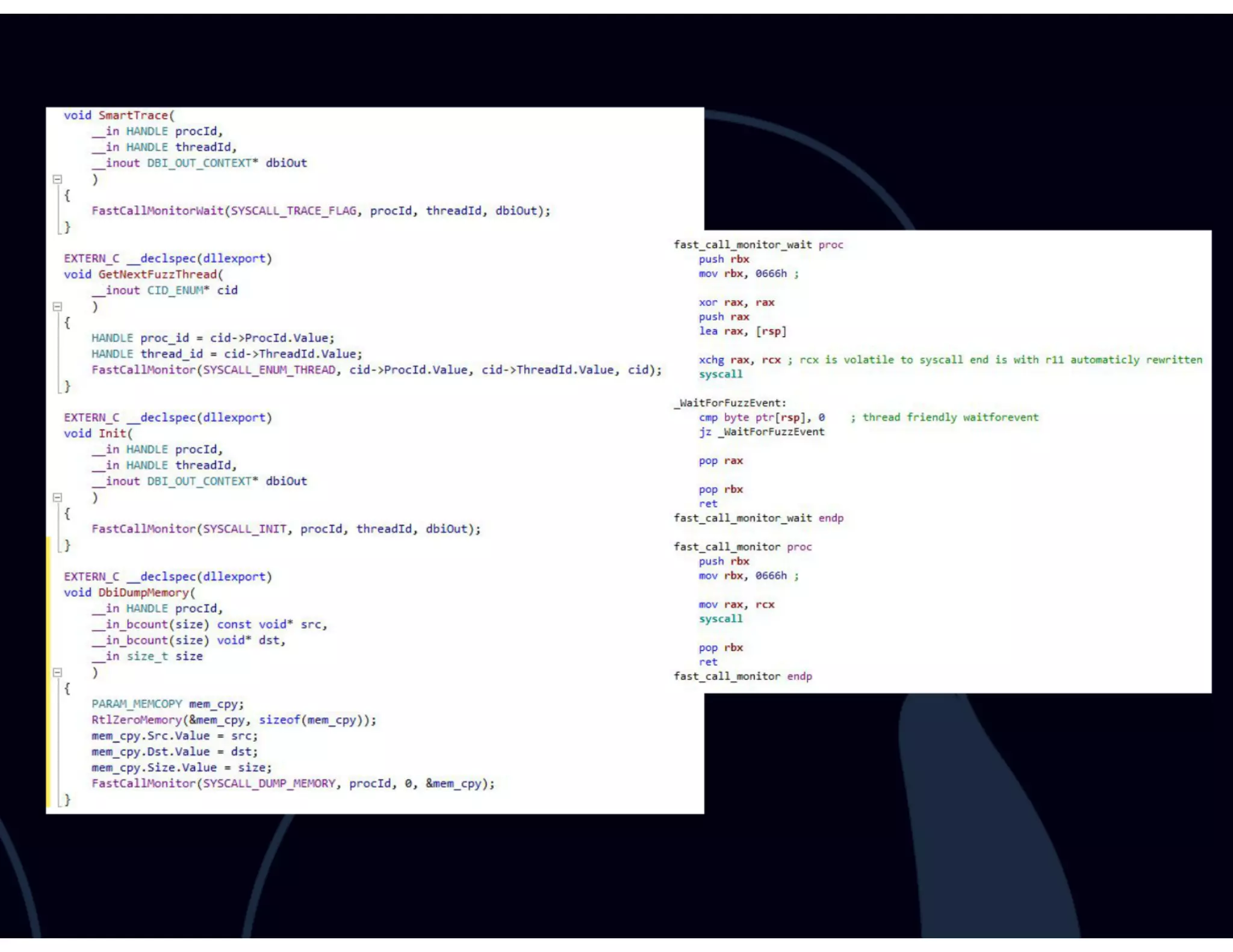Click the 'HANDLE proc_id = cid->ProcId.Value;' line

213,338
